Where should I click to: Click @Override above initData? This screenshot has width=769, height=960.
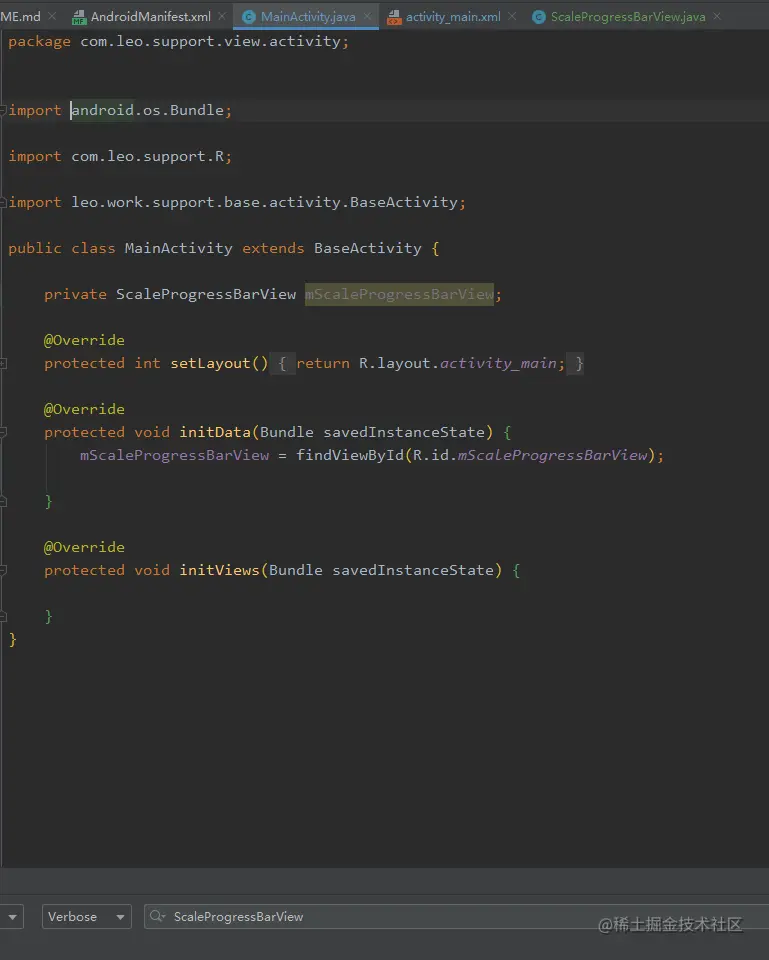[84, 409]
